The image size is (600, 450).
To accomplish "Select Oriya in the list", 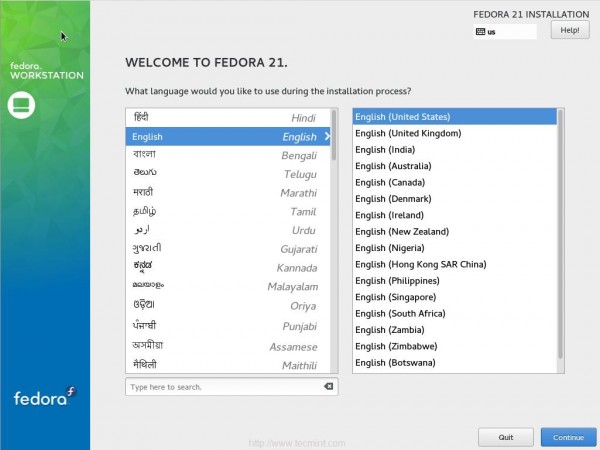I will coord(228,306).
